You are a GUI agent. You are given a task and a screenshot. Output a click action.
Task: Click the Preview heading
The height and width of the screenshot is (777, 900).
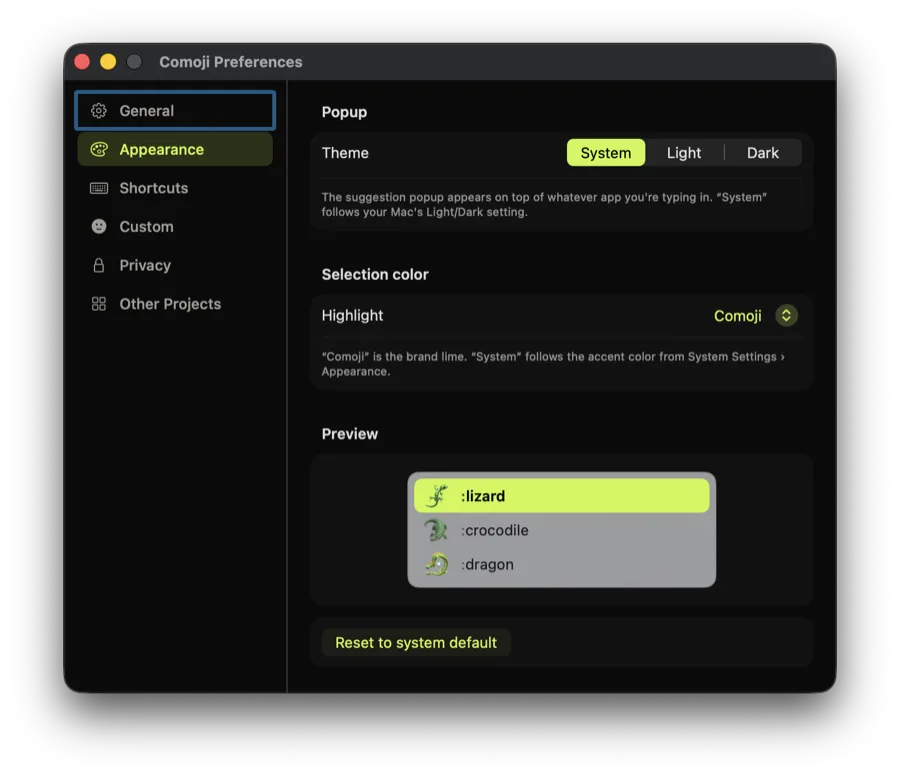pos(350,434)
